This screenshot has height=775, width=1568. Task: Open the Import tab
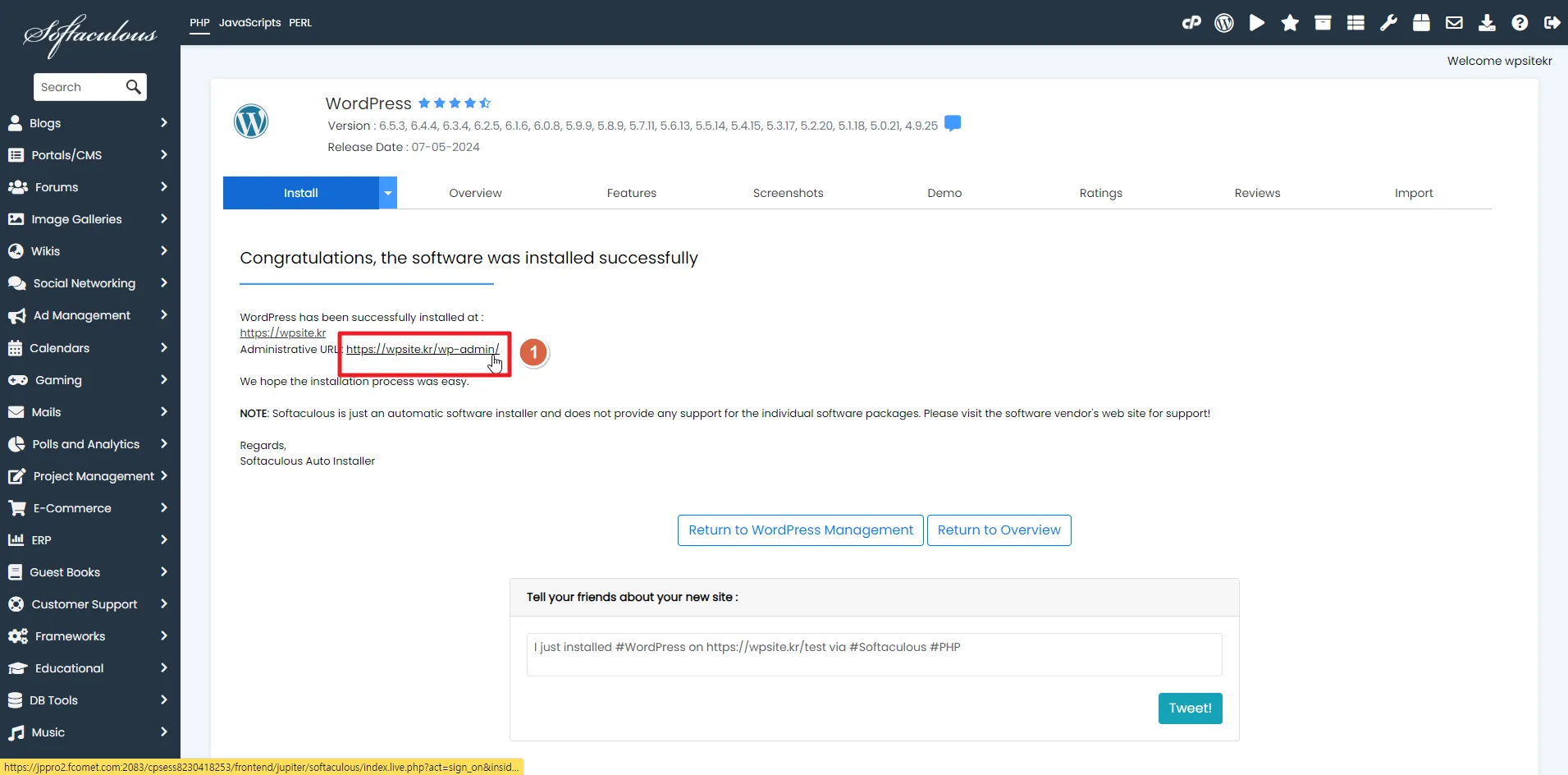point(1414,193)
